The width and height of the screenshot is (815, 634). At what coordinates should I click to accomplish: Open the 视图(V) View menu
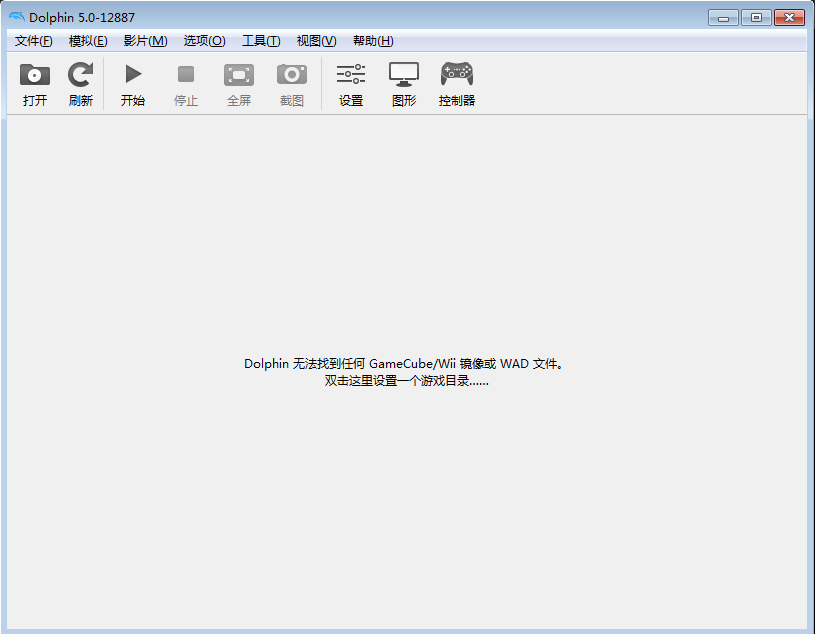coord(316,41)
